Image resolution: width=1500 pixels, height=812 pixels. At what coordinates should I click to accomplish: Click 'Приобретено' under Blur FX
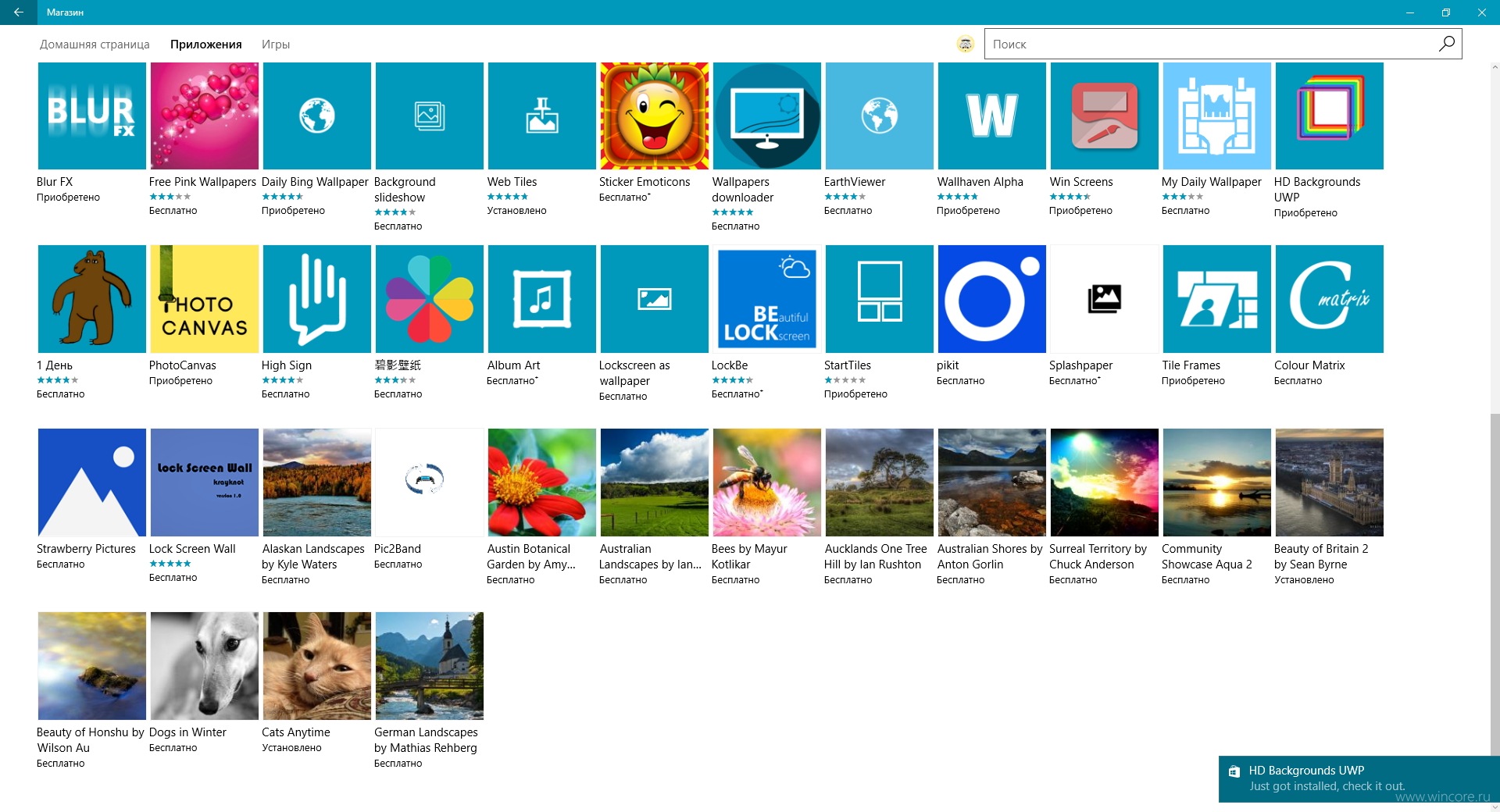pos(68,198)
